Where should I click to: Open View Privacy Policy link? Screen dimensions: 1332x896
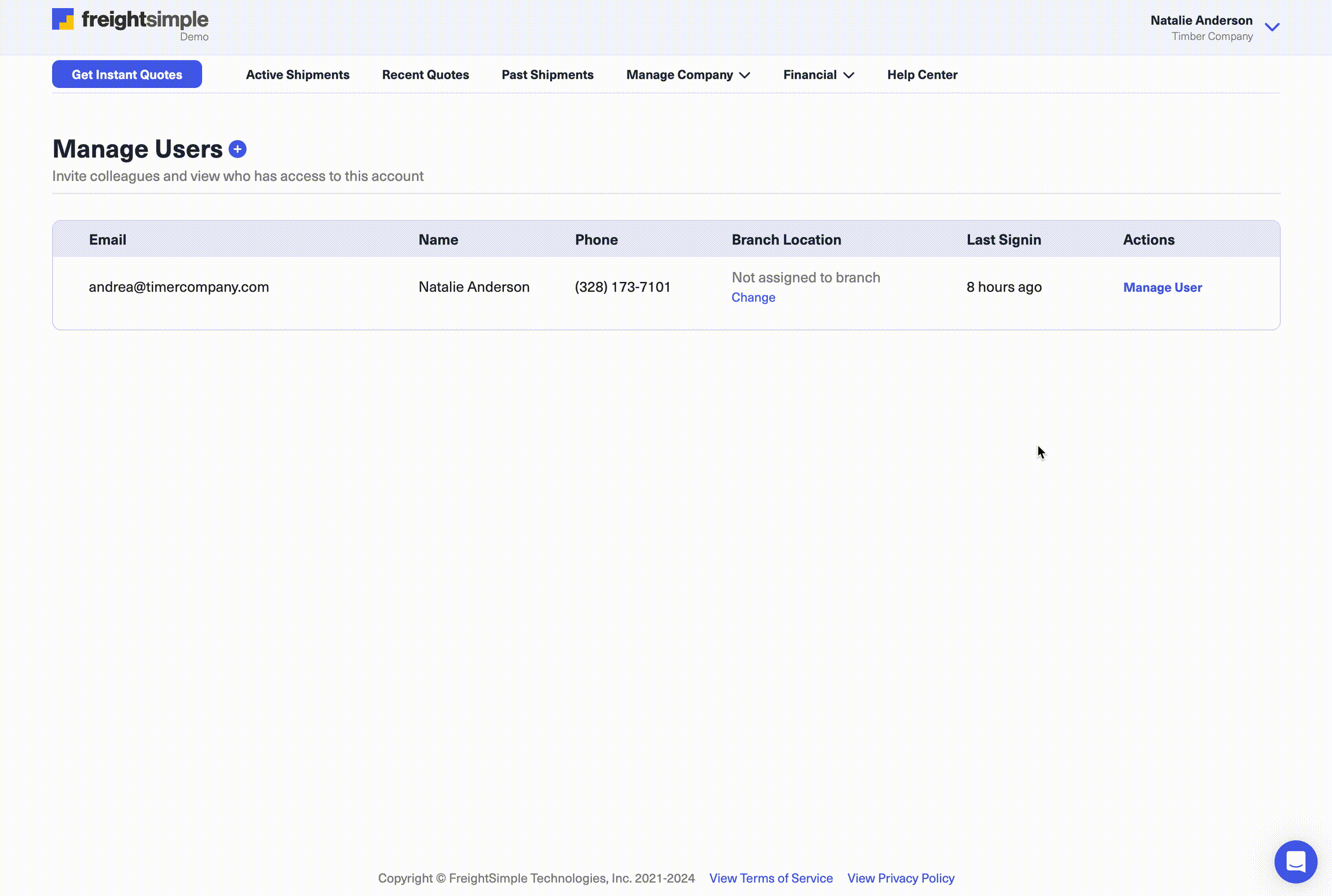pyautogui.click(x=901, y=878)
